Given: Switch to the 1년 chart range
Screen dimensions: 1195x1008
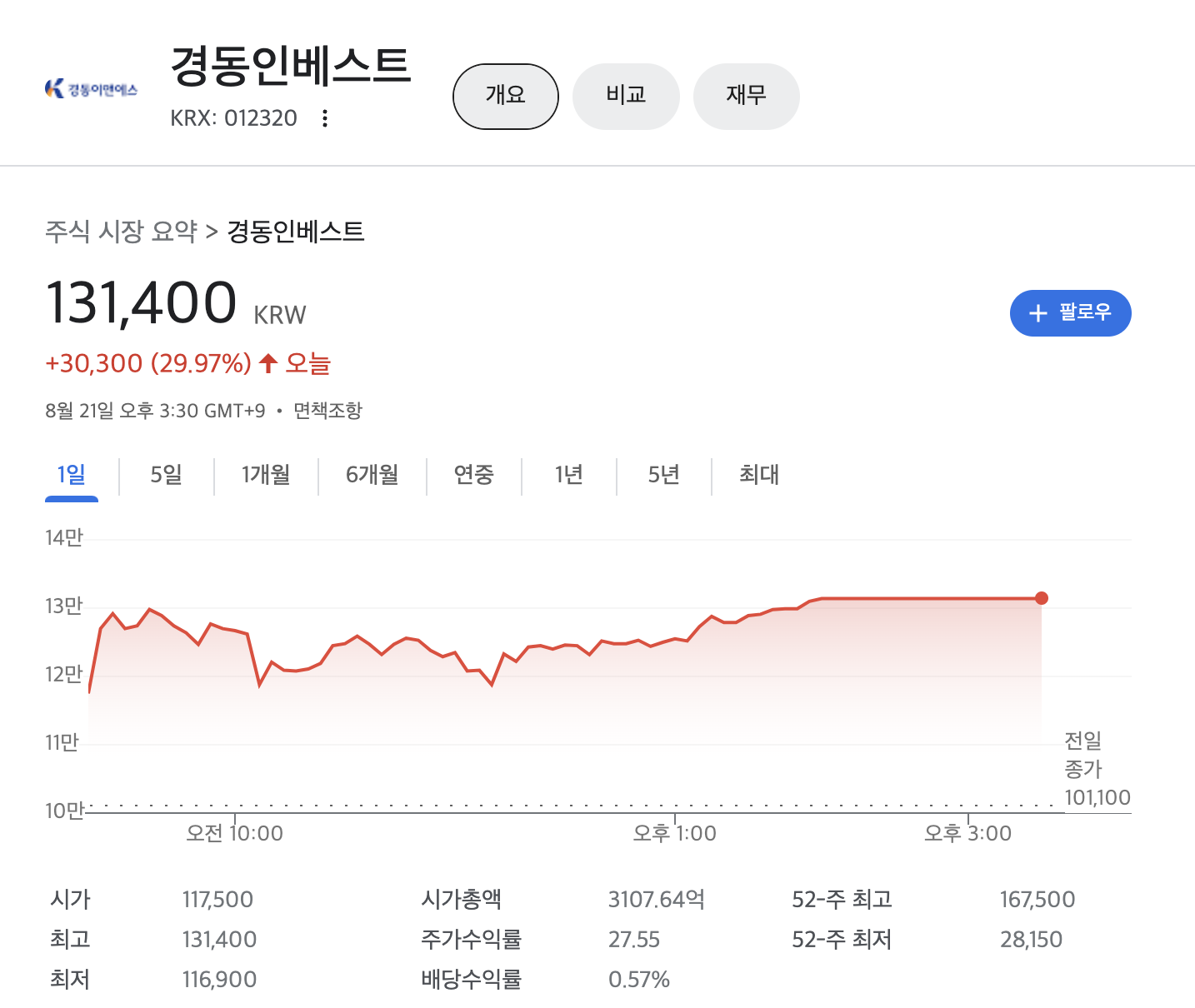Looking at the screenshot, I should click(568, 475).
